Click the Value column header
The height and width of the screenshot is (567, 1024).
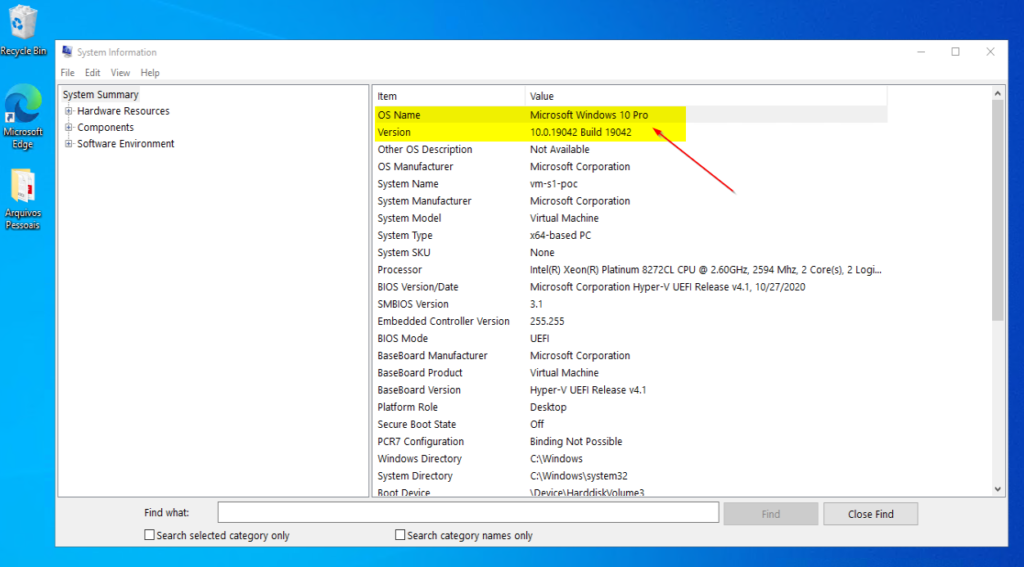pos(706,96)
